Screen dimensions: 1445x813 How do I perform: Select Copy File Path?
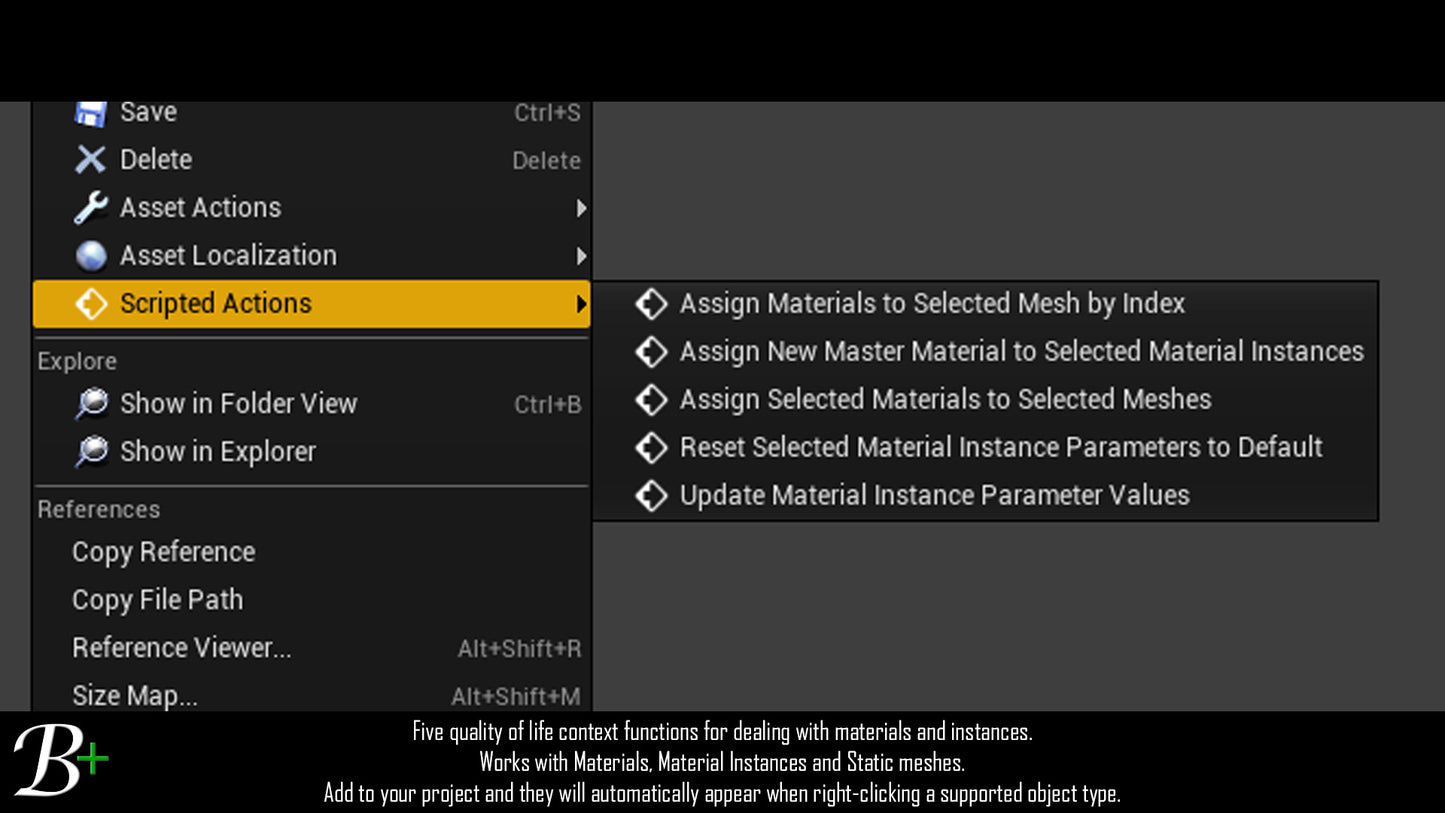tap(158, 600)
